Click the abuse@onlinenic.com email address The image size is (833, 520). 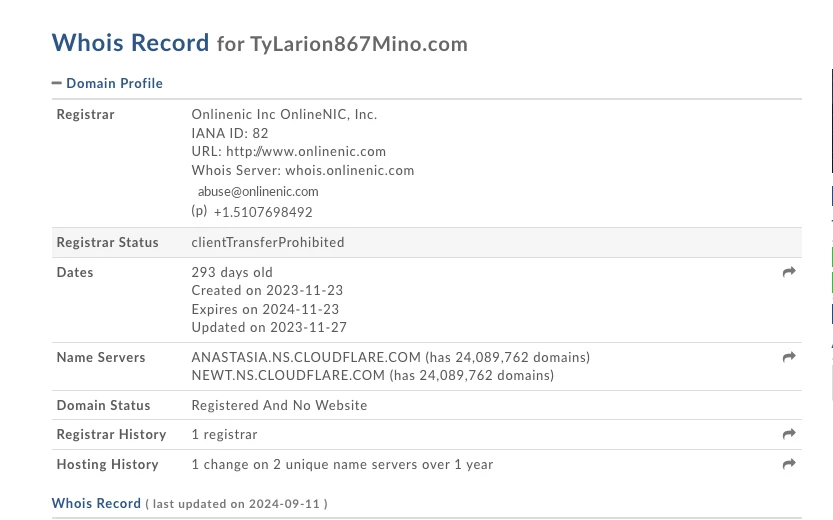[x=258, y=191]
